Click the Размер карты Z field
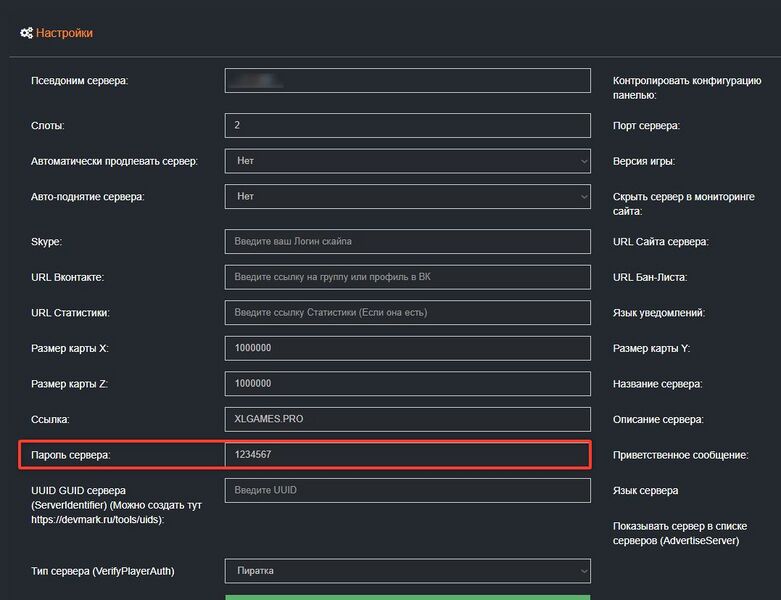 (x=407, y=384)
